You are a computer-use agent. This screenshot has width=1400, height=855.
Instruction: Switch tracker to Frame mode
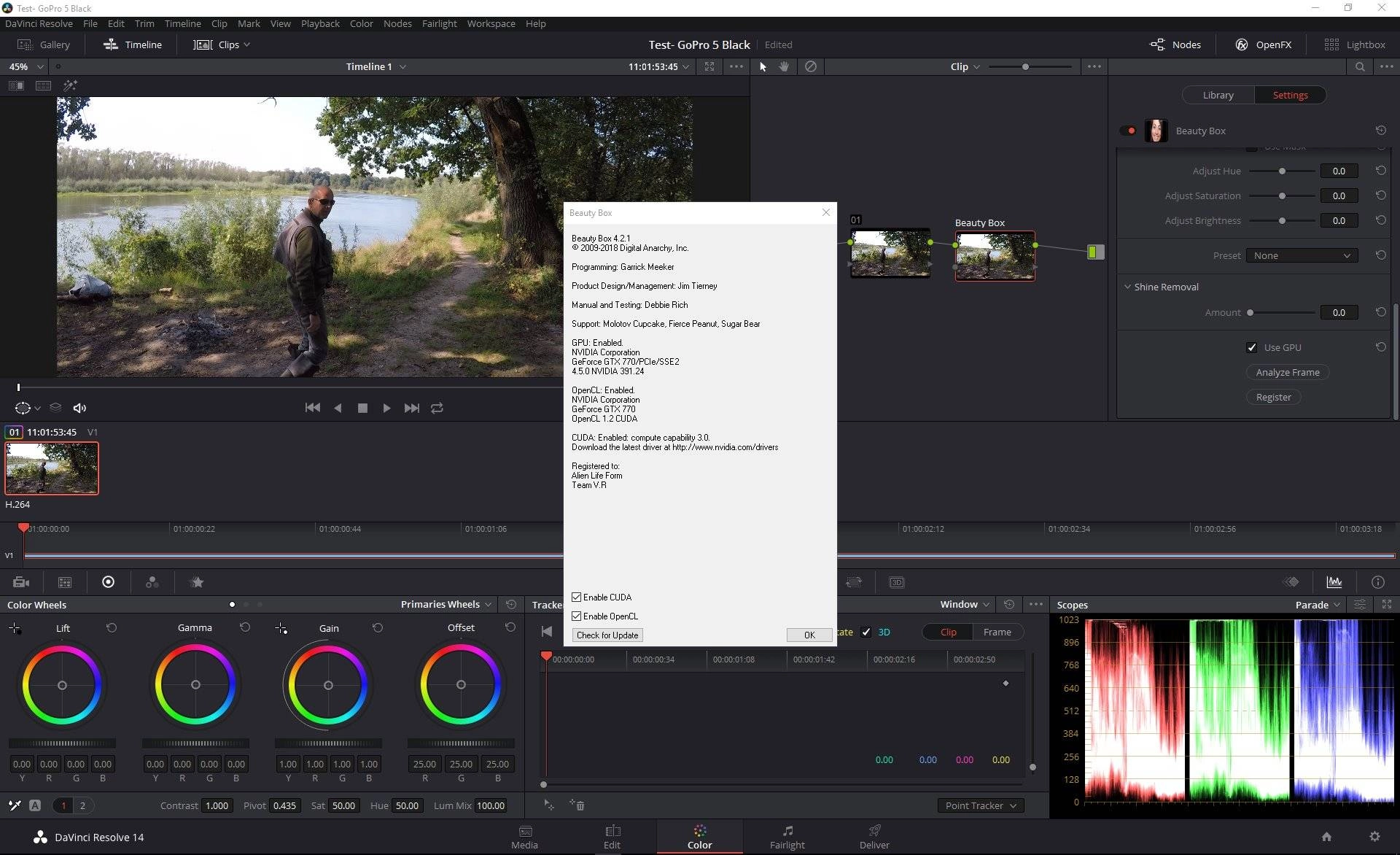click(997, 632)
